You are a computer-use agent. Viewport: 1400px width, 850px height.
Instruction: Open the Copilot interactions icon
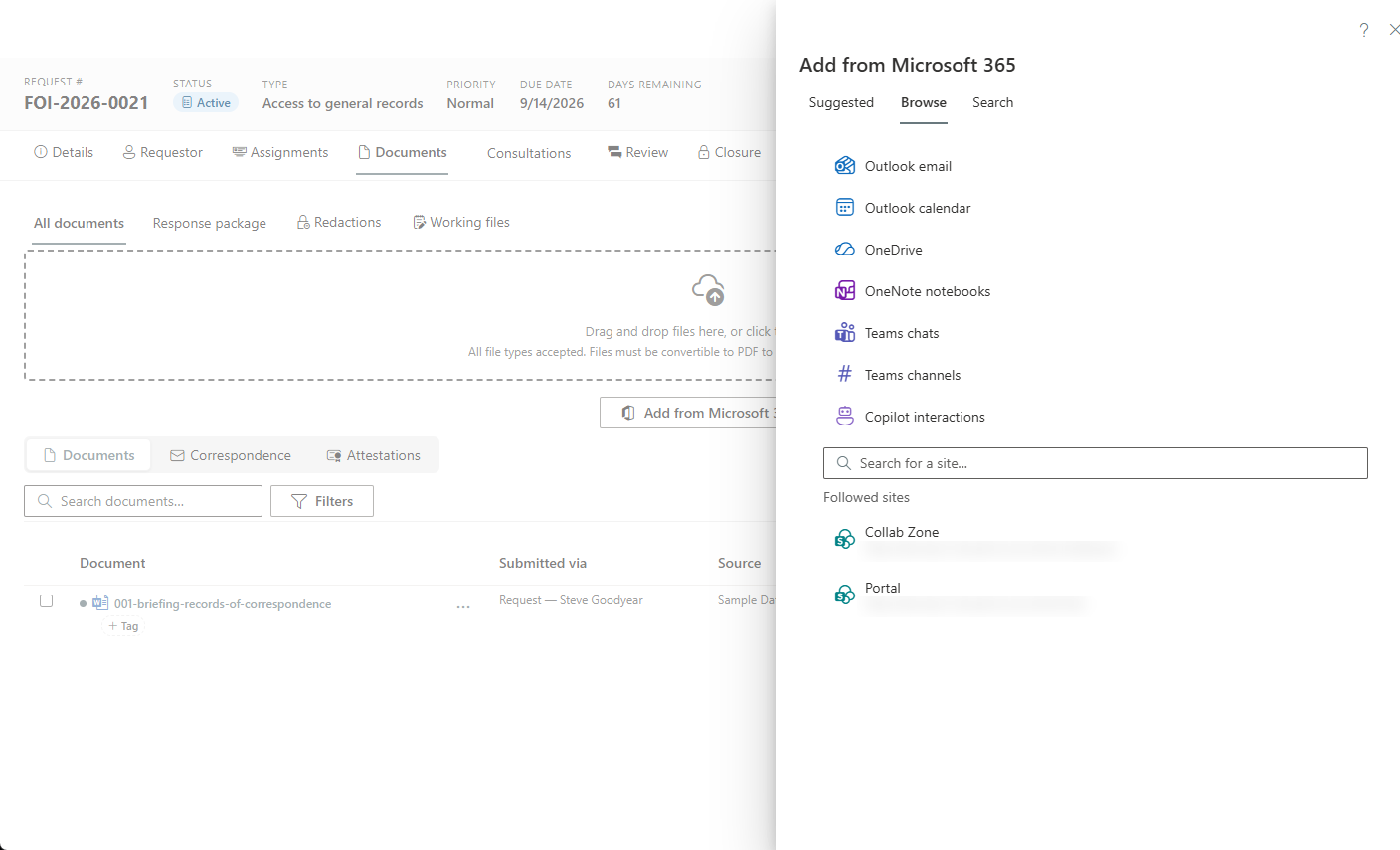click(x=845, y=417)
